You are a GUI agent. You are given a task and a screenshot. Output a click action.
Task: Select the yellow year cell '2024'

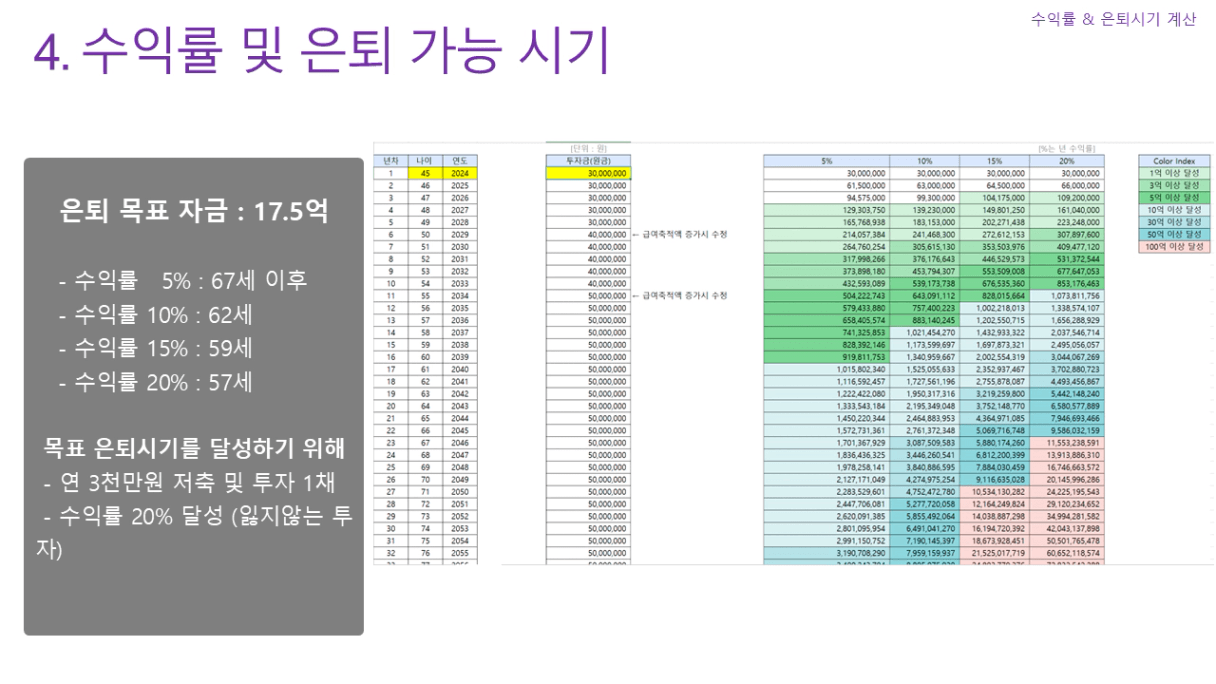tap(459, 173)
